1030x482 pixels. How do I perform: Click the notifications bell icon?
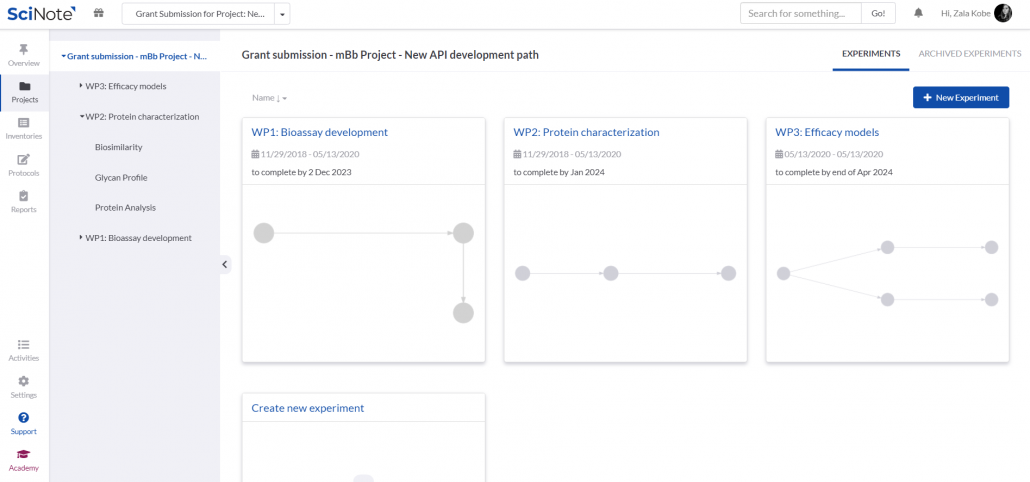tap(918, 13)
